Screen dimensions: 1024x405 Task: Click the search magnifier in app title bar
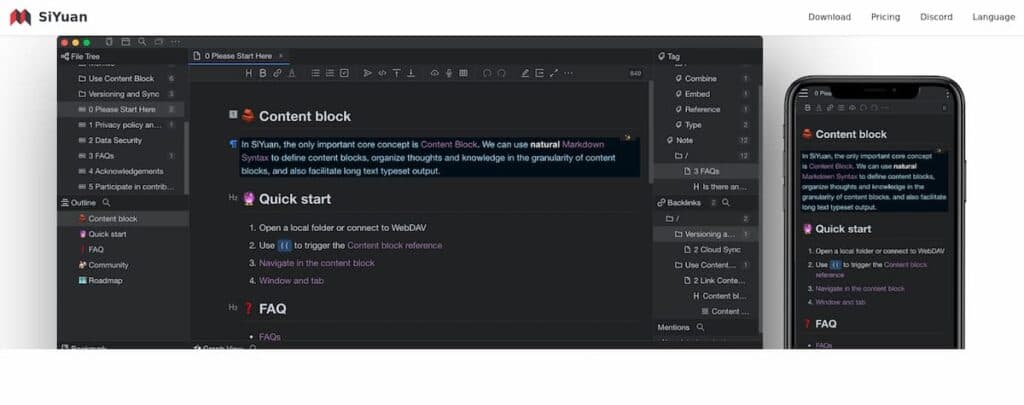pos(142,42)
